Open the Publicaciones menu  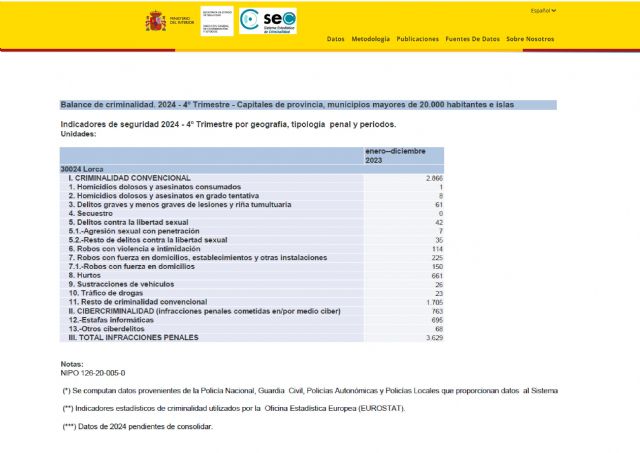[x=417, y=39]
